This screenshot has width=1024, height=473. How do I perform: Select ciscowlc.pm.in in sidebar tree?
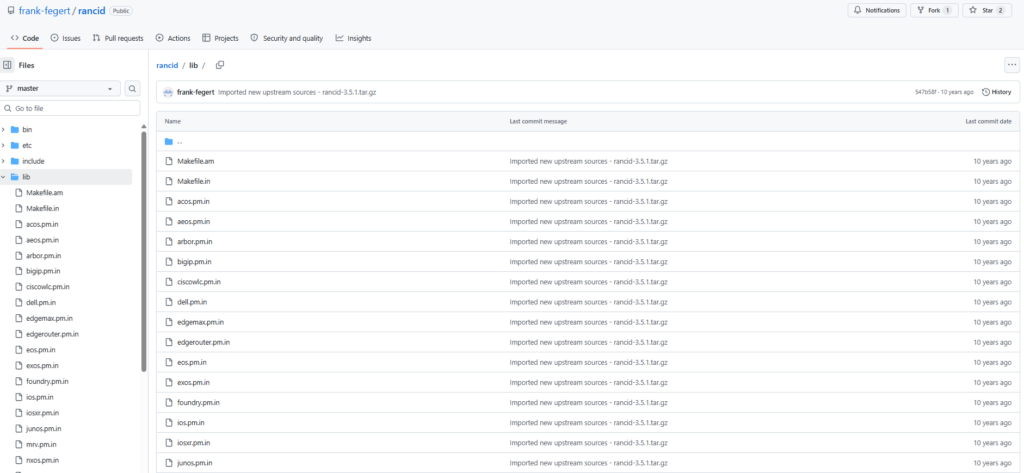(x=48, y=287)
